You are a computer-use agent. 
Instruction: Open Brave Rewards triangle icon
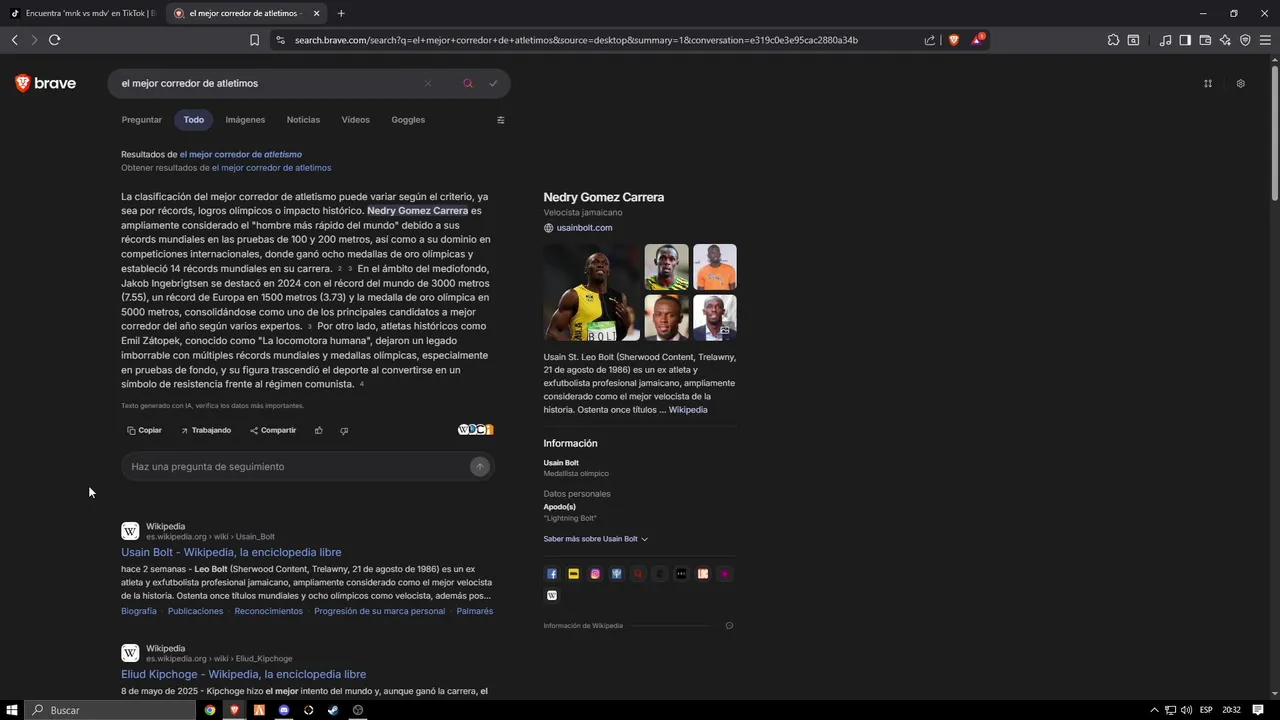977,40
